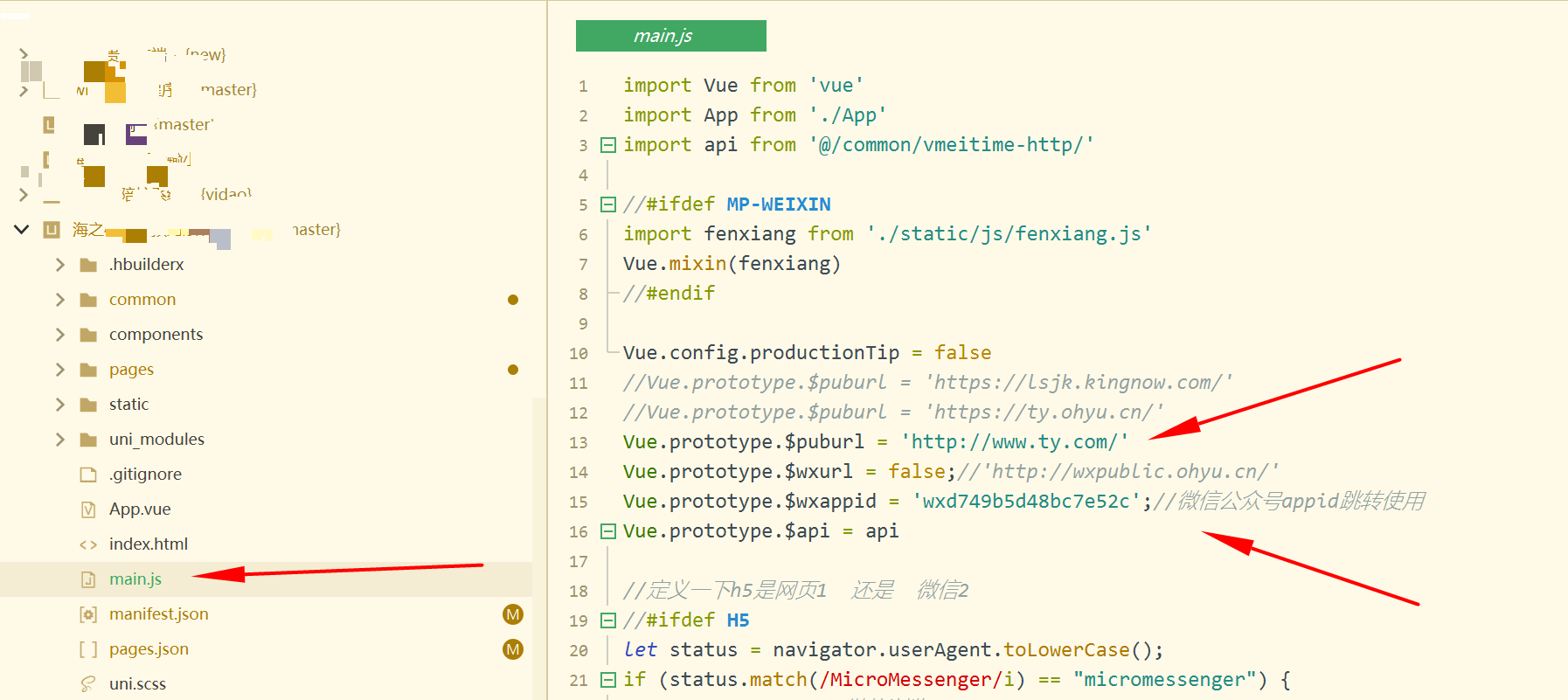1568x700 pixels.
Task: Click the index.html code file icon
Action: [88, 544]
